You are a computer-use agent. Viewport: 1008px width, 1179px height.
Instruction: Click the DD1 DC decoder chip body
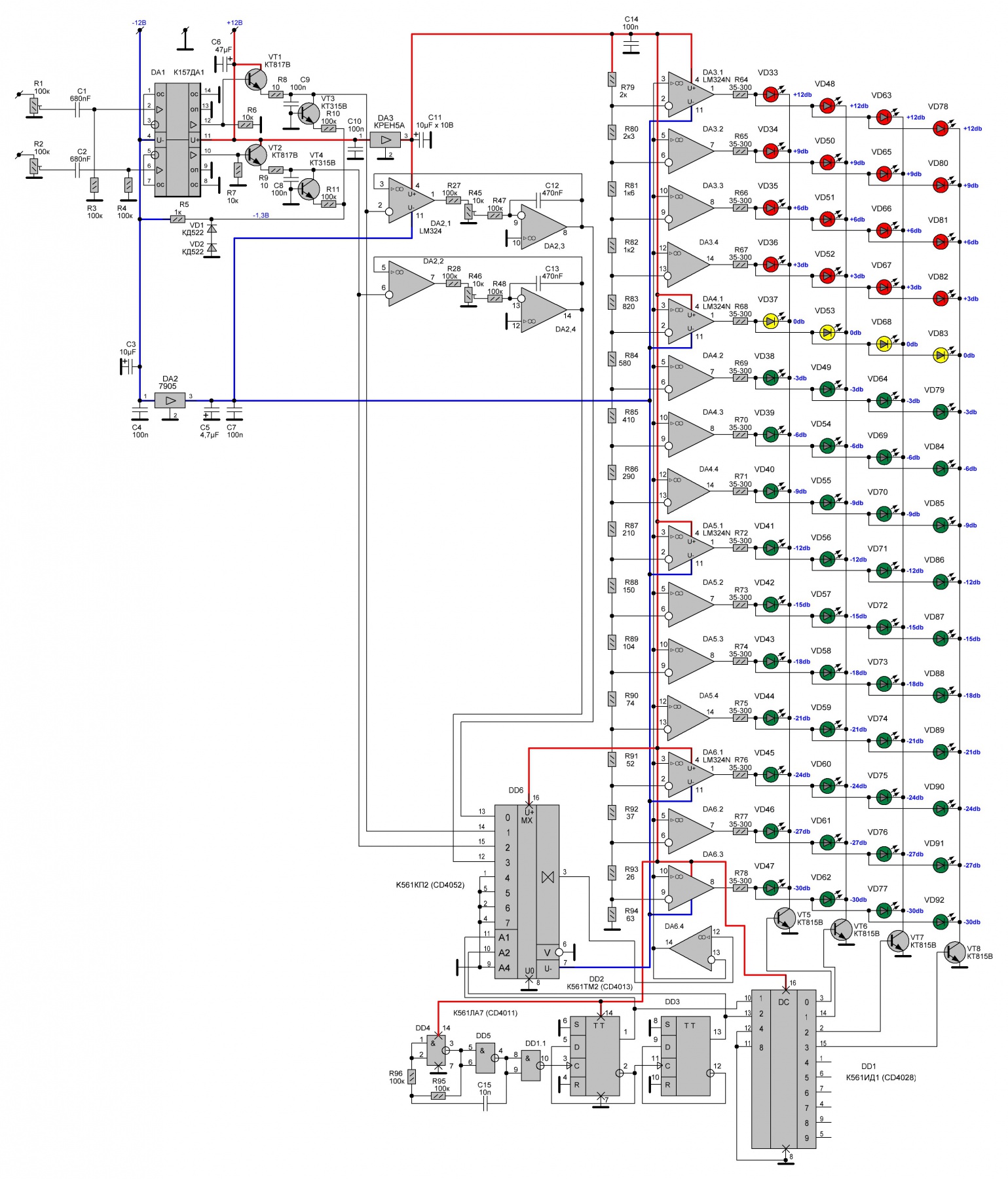[783, 1068]
